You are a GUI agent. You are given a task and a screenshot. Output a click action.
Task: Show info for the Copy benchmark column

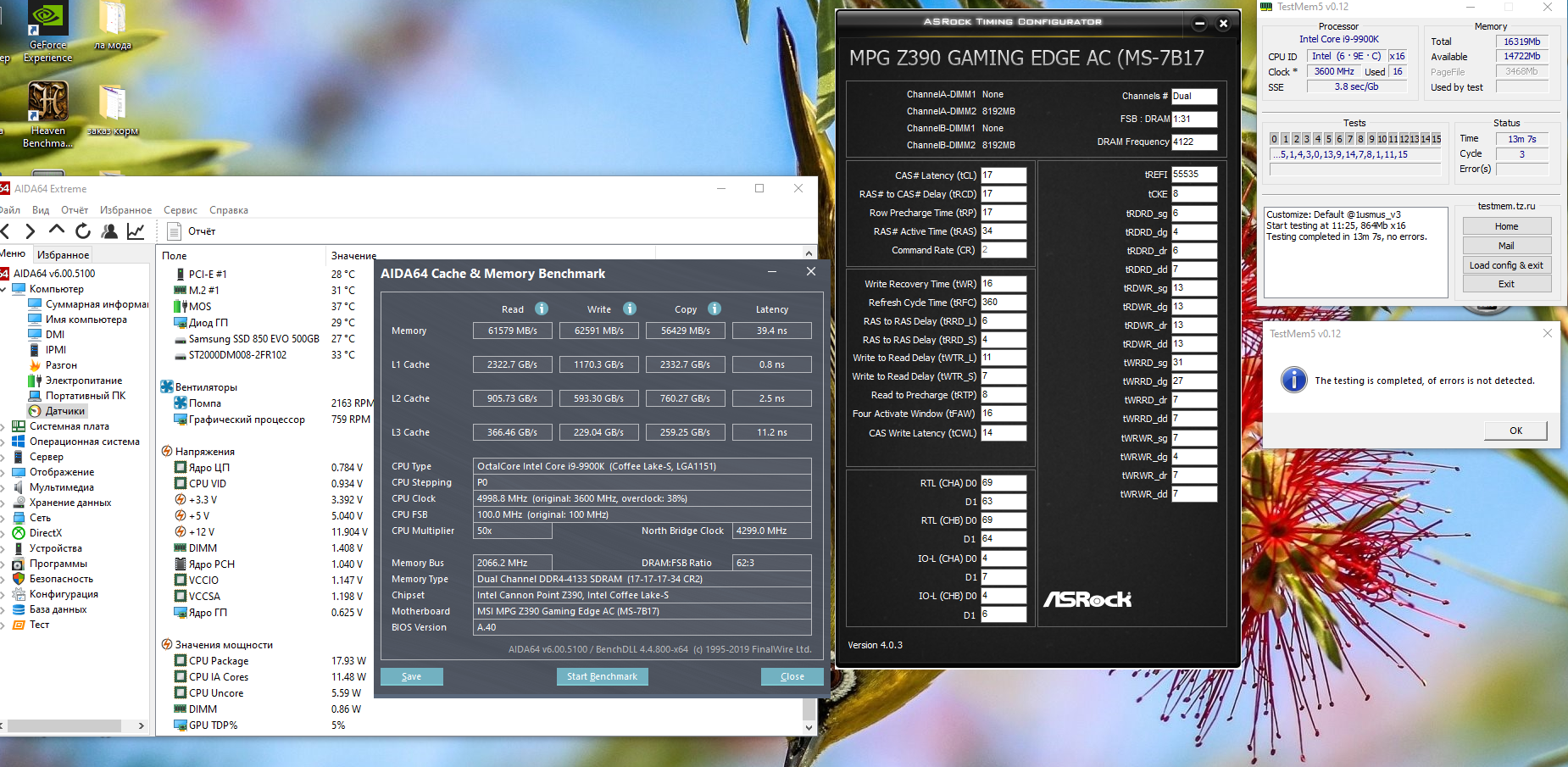[x=714, y=308]
